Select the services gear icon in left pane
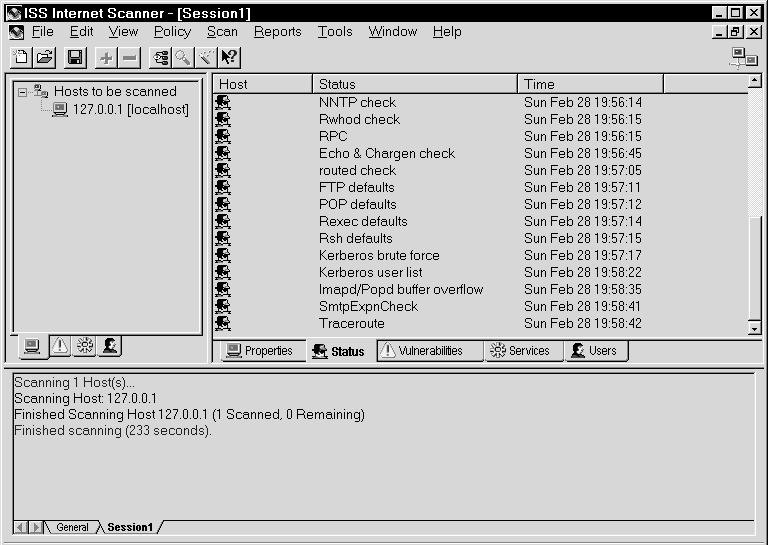768x545 pixels. click(x=85, y=346)
